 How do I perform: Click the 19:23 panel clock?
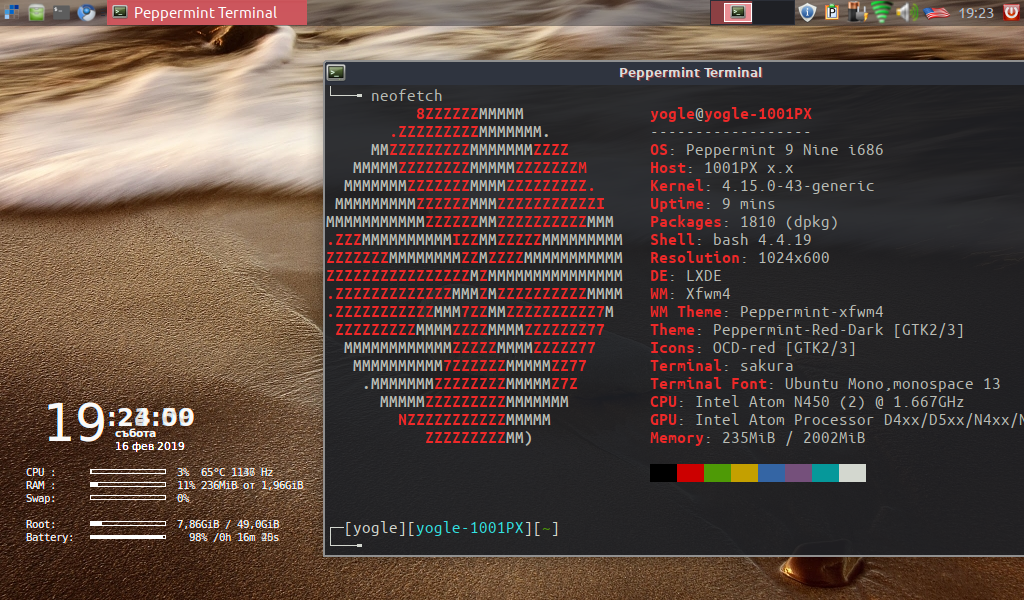click(x=976, y=13)
